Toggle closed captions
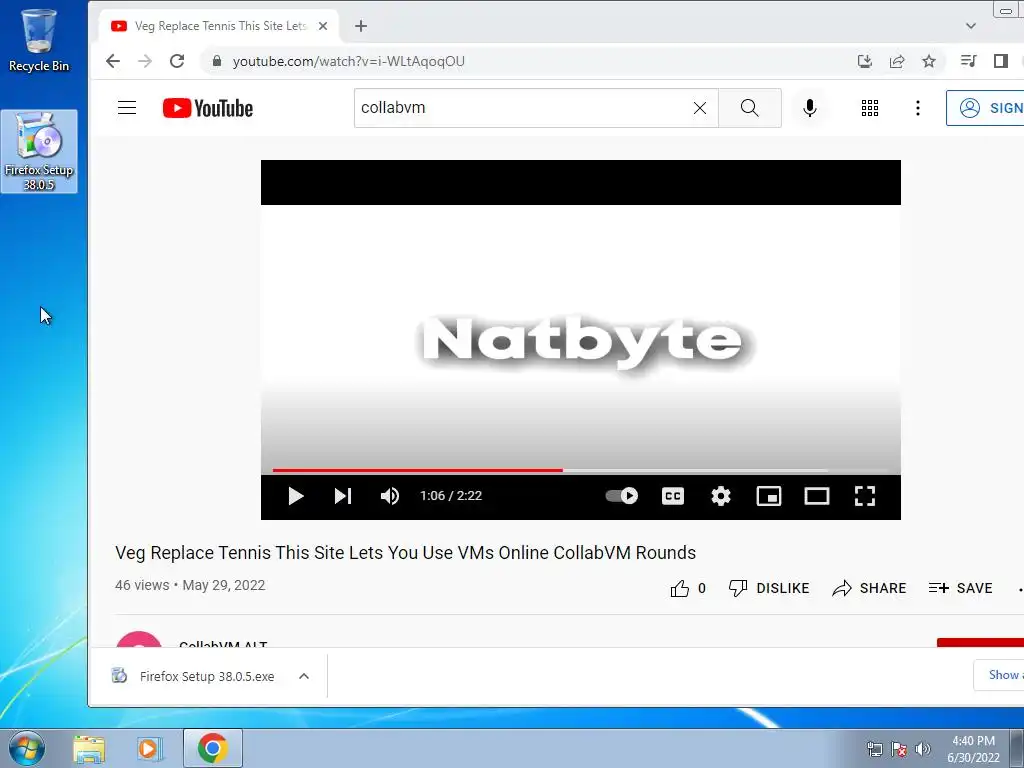The height and width of the screenshot is (768, 1024). (673, 496)
